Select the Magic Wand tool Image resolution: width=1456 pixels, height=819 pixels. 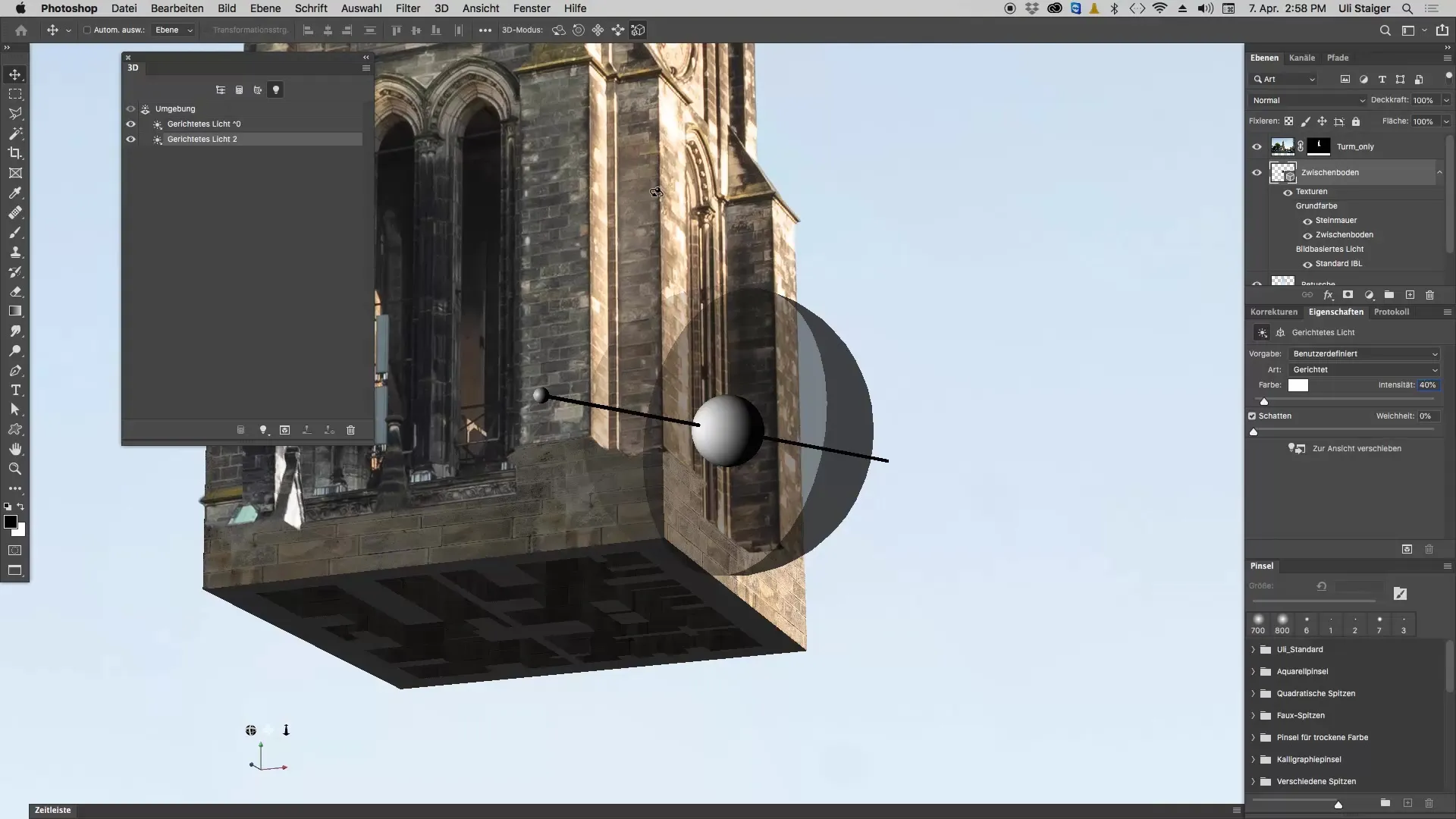15,133
